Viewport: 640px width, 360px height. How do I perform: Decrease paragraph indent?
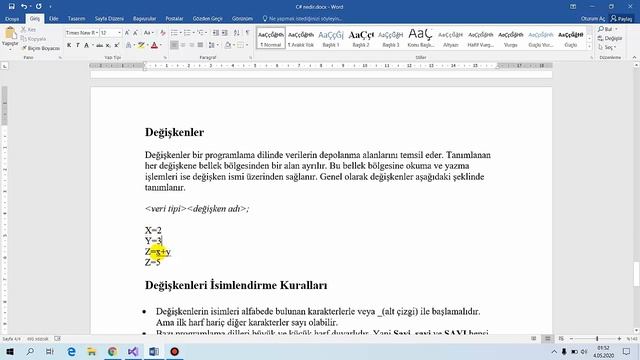click(x=216, y=33)
